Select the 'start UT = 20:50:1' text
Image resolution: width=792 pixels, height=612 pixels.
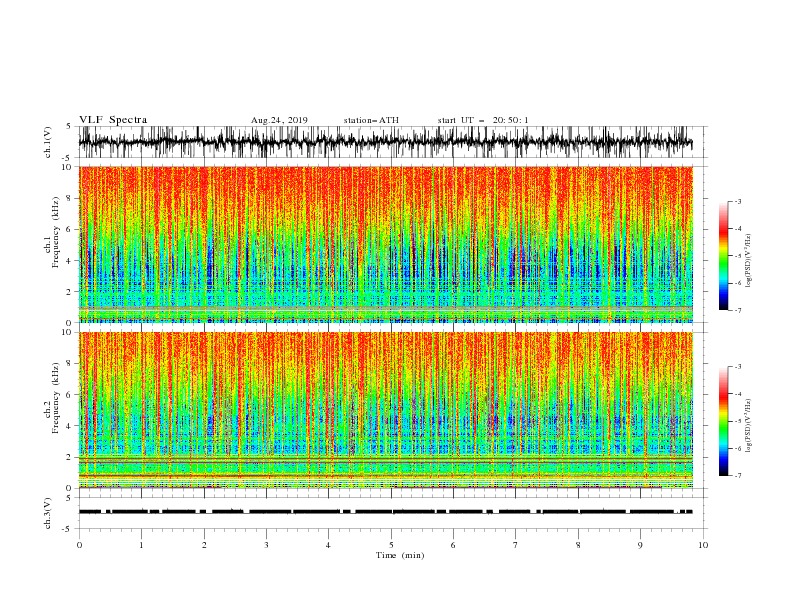[483, 120]
